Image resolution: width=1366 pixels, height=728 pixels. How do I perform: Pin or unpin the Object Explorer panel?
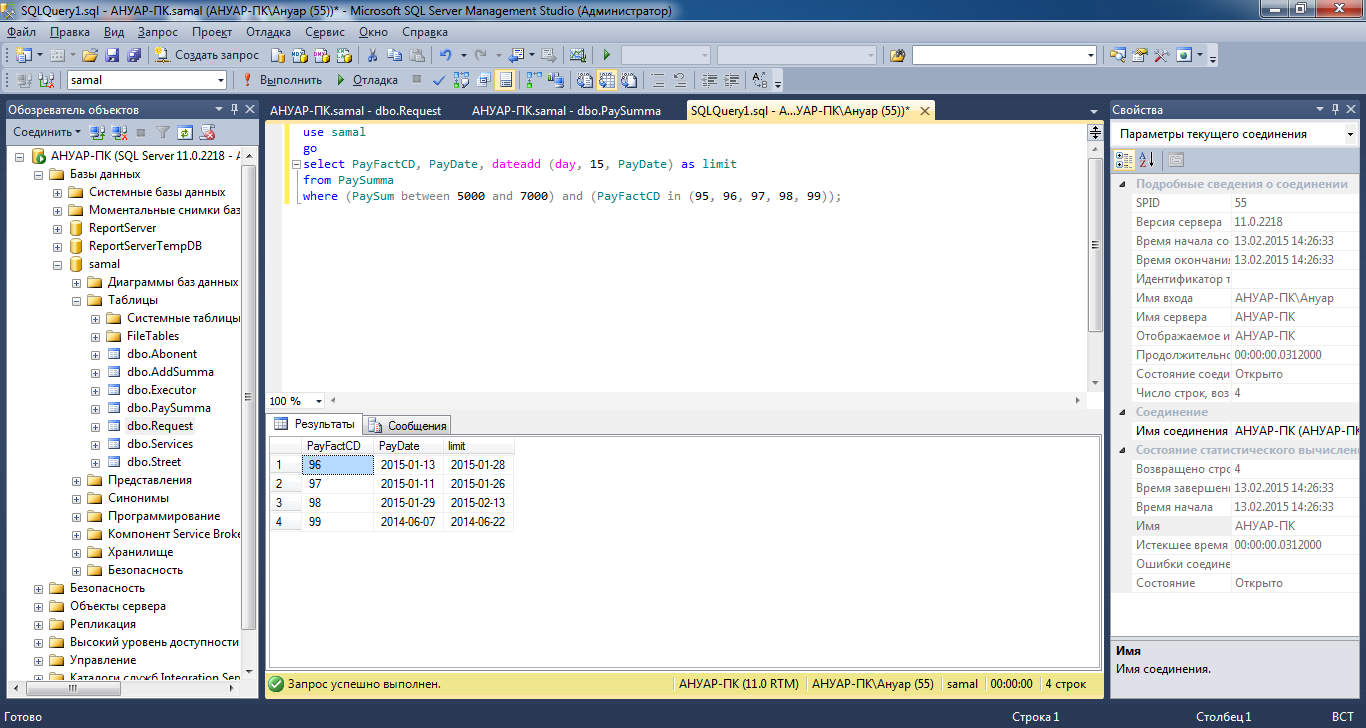235,109
